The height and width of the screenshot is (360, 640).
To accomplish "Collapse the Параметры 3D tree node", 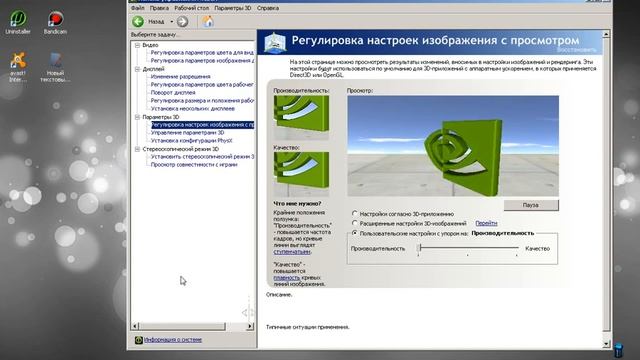I will coord(138,117).
